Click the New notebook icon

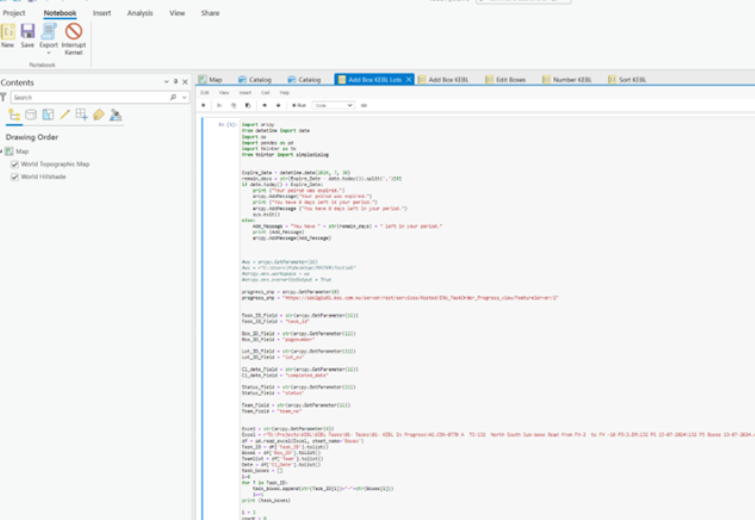coord(8,31)
